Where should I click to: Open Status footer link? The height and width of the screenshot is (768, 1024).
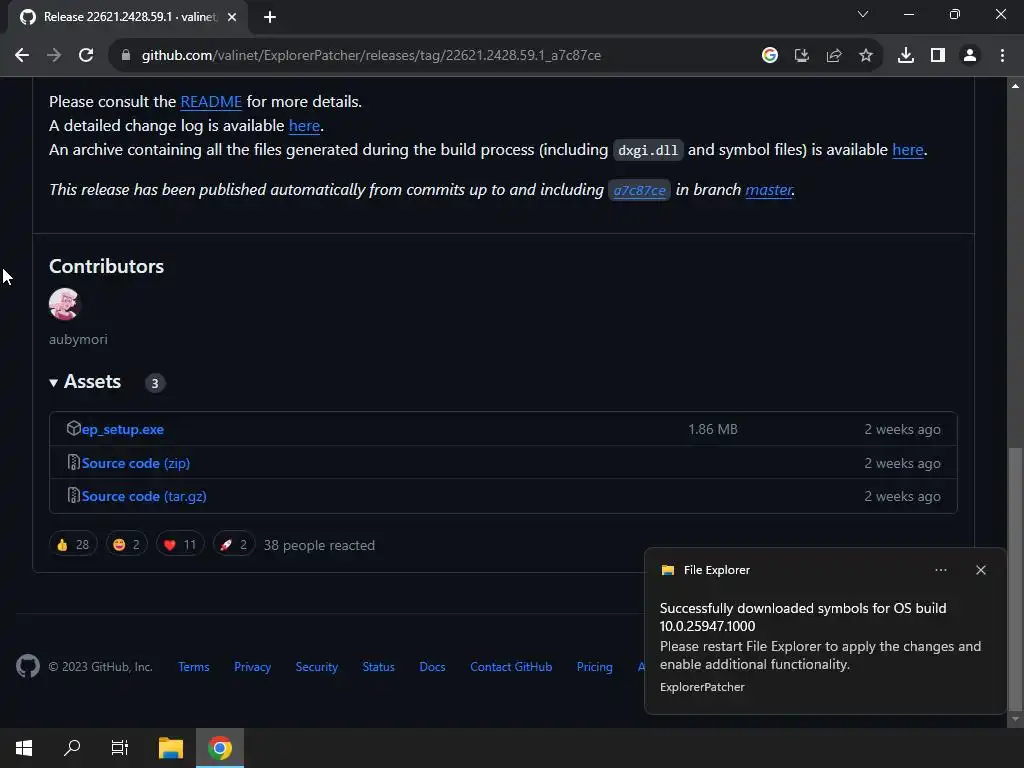[379, 667]
